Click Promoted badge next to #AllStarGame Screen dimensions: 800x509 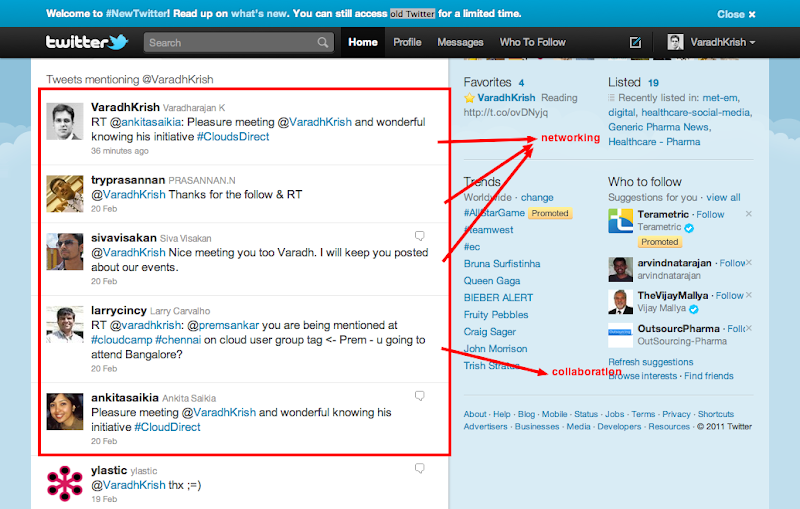[x=550, y=213]
